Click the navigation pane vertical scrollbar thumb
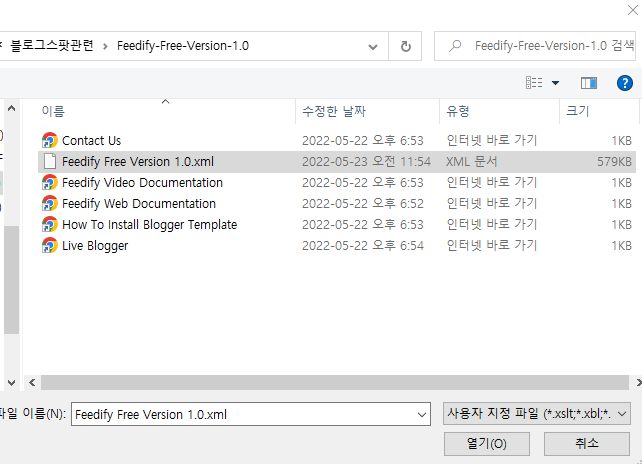The height and width of the screenshot is (464, 642). pos(11,280)
